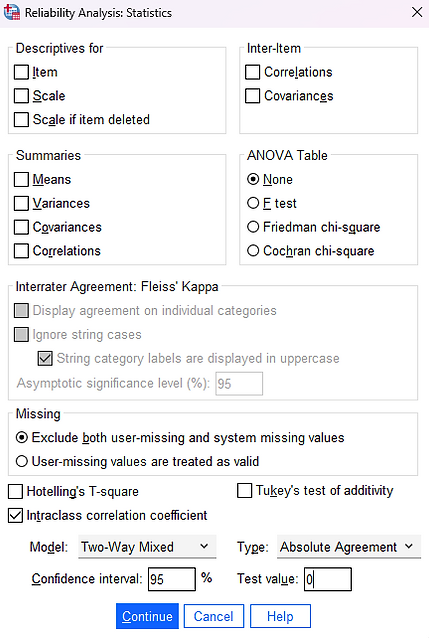This screenshot has width=429, height=638.
Task: Open Help for this dialog
Action: [x=280, y=616]
